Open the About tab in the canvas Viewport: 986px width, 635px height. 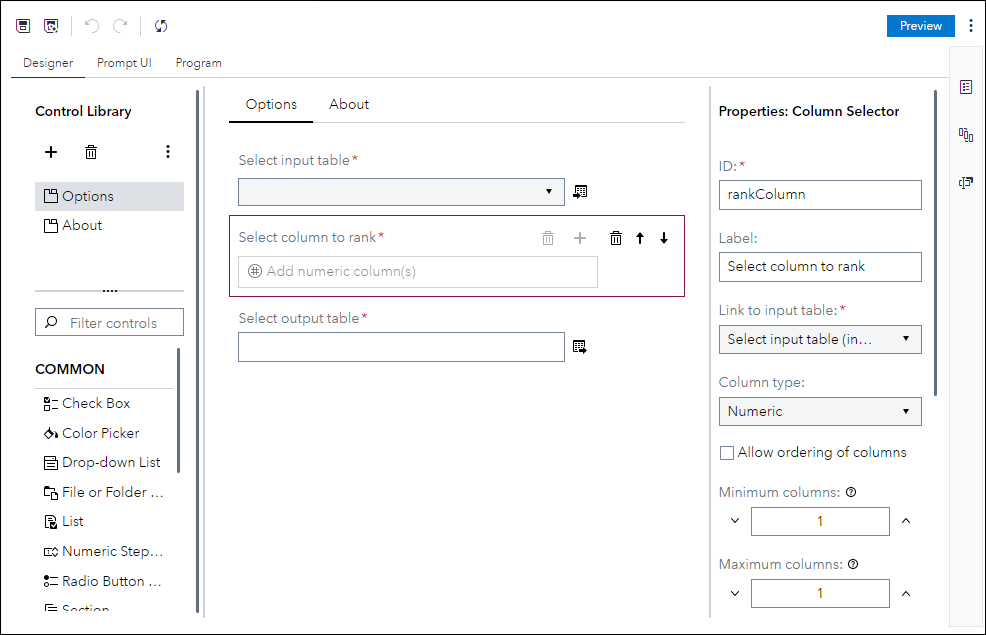click(x=349, y=104)
